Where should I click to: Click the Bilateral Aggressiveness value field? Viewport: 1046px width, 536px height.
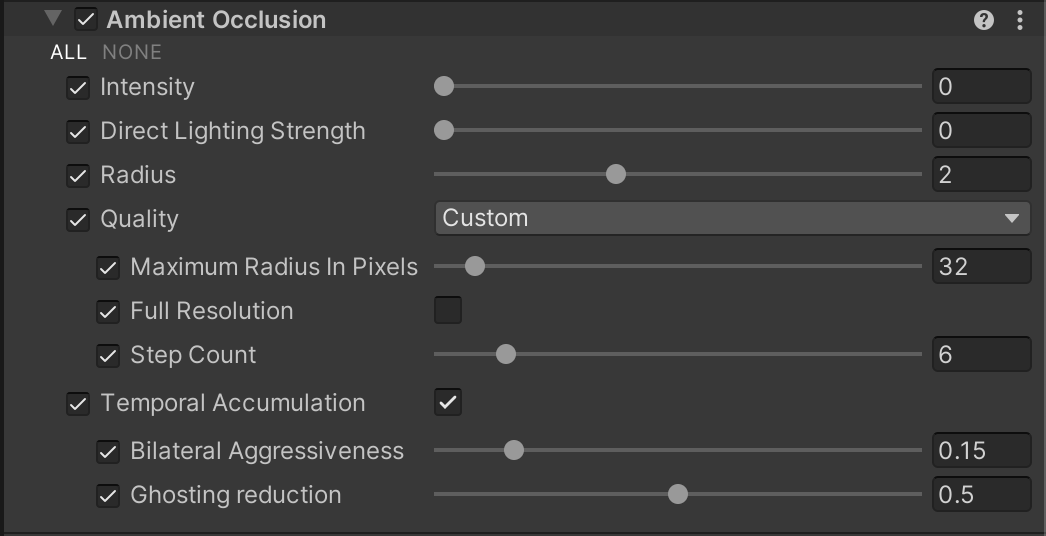(x=980, y=451)
